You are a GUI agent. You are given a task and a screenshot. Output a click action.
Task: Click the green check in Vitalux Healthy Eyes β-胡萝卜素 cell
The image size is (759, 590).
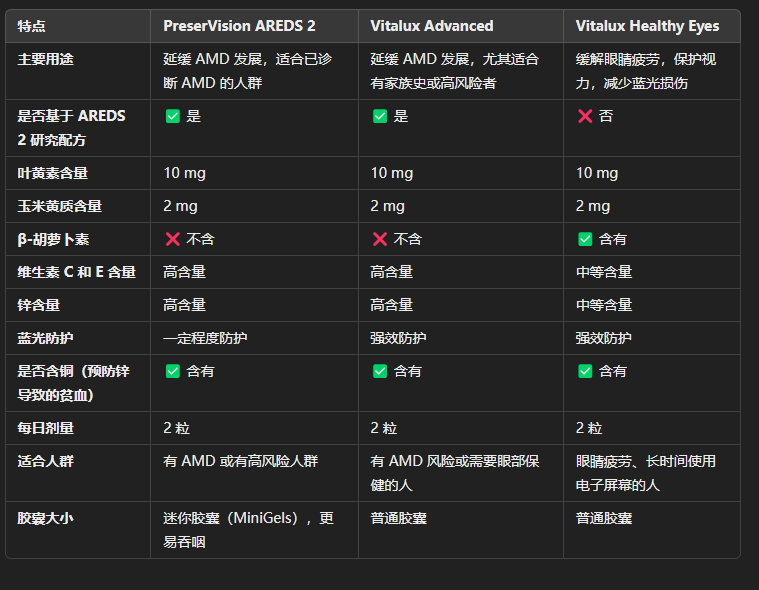[585, 239]
